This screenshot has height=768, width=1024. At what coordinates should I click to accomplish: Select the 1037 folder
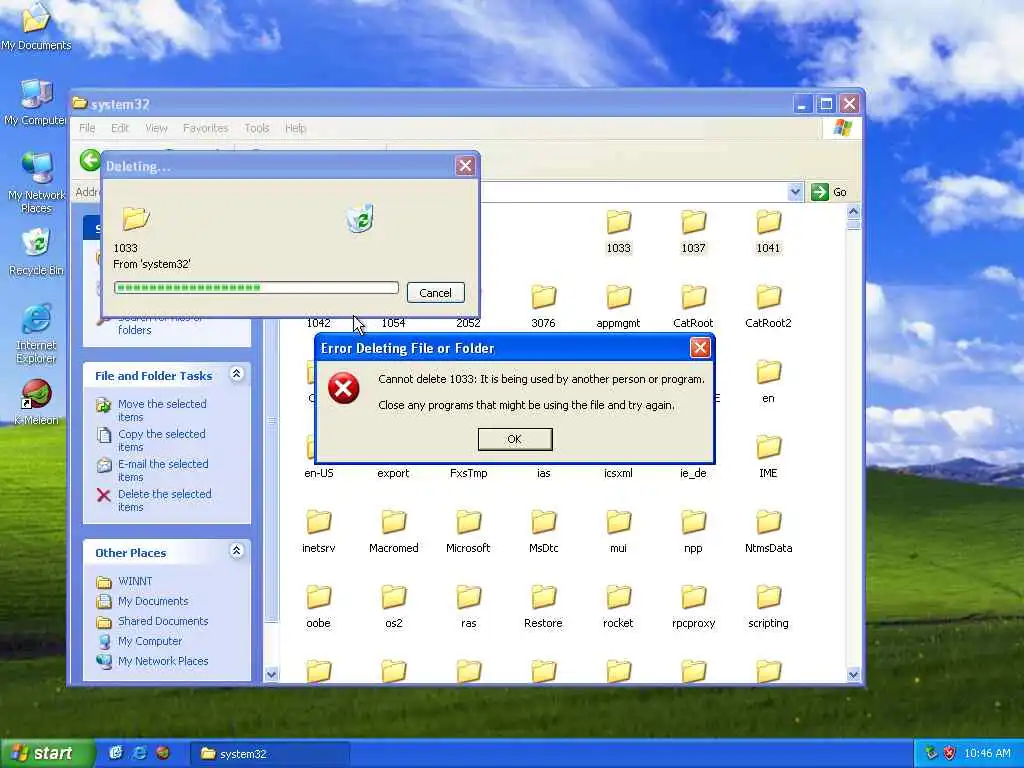coord(694,232)
